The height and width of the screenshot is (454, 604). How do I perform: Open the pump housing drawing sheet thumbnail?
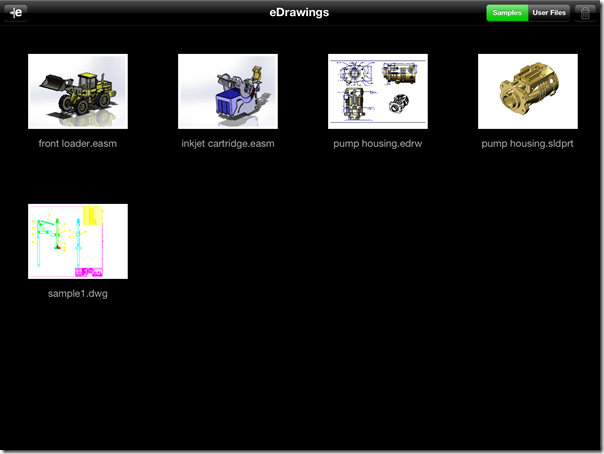[x=378, y=91]
